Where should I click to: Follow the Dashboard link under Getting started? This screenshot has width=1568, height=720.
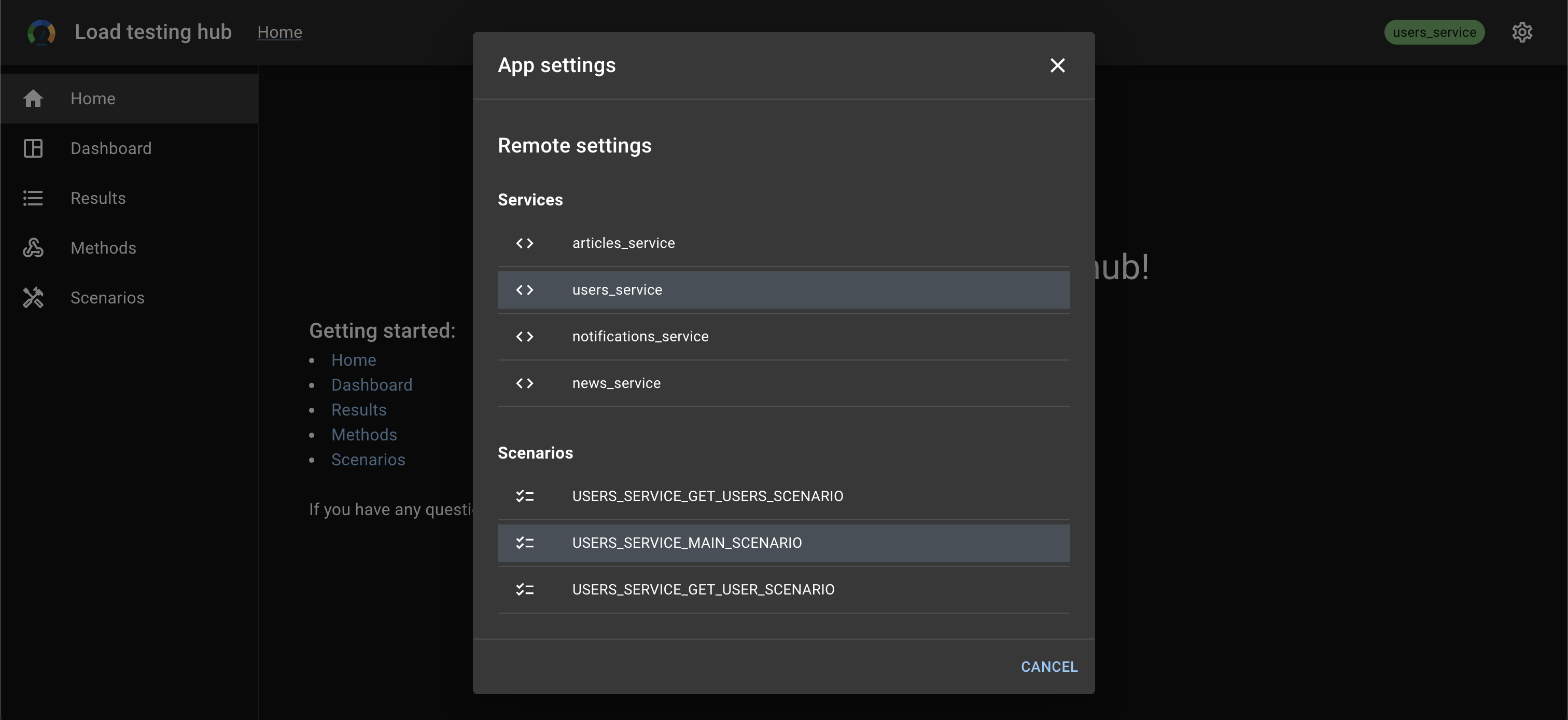coord(372,385)
